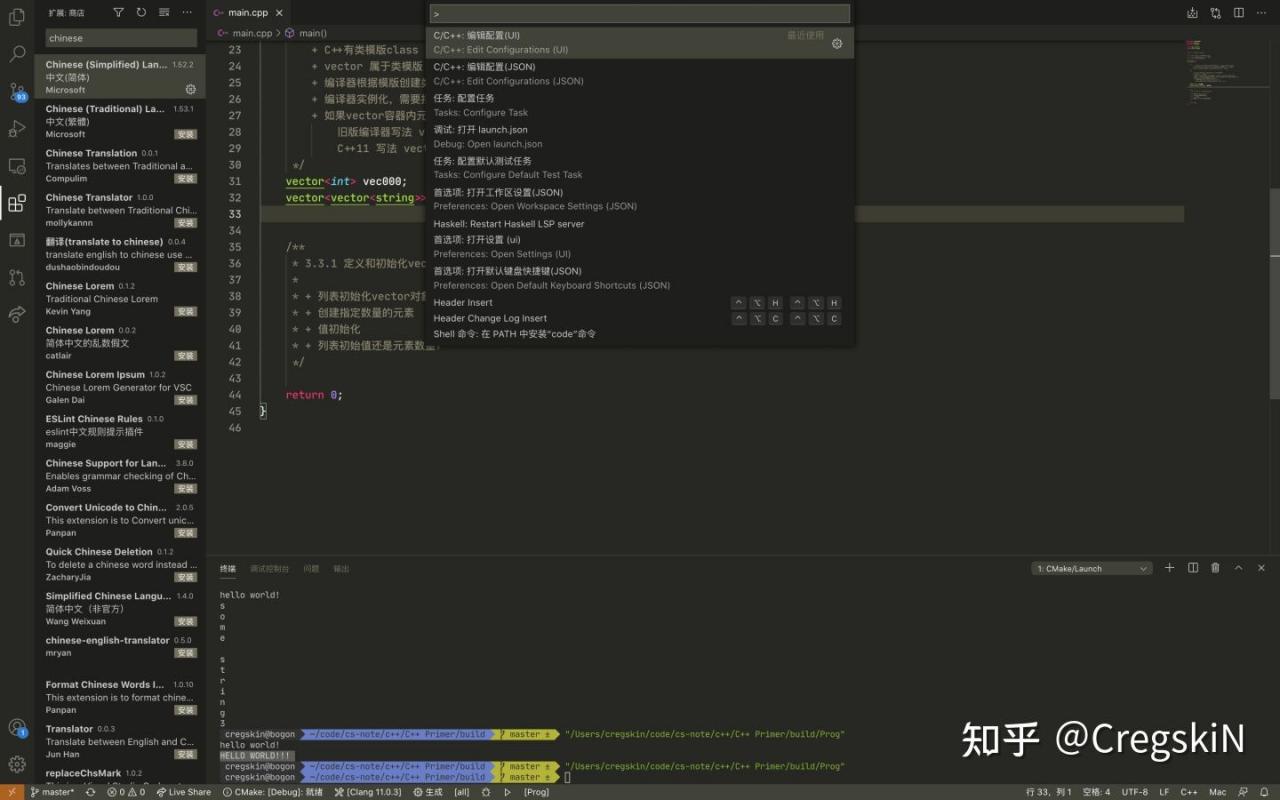1280x800 pixels.
Task: Change the C++ language mode in status bar
Action: (1188, 792)
